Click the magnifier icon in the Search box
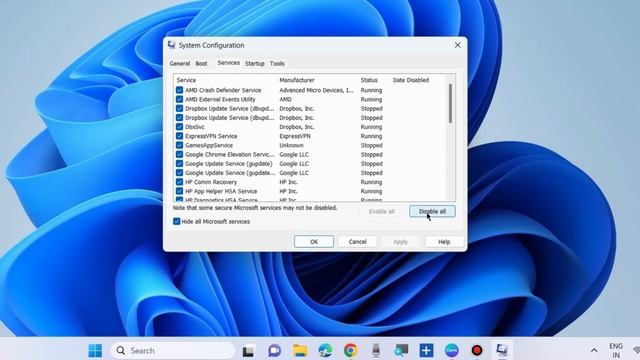Viewport: 640px width, 360px height. 121,350
